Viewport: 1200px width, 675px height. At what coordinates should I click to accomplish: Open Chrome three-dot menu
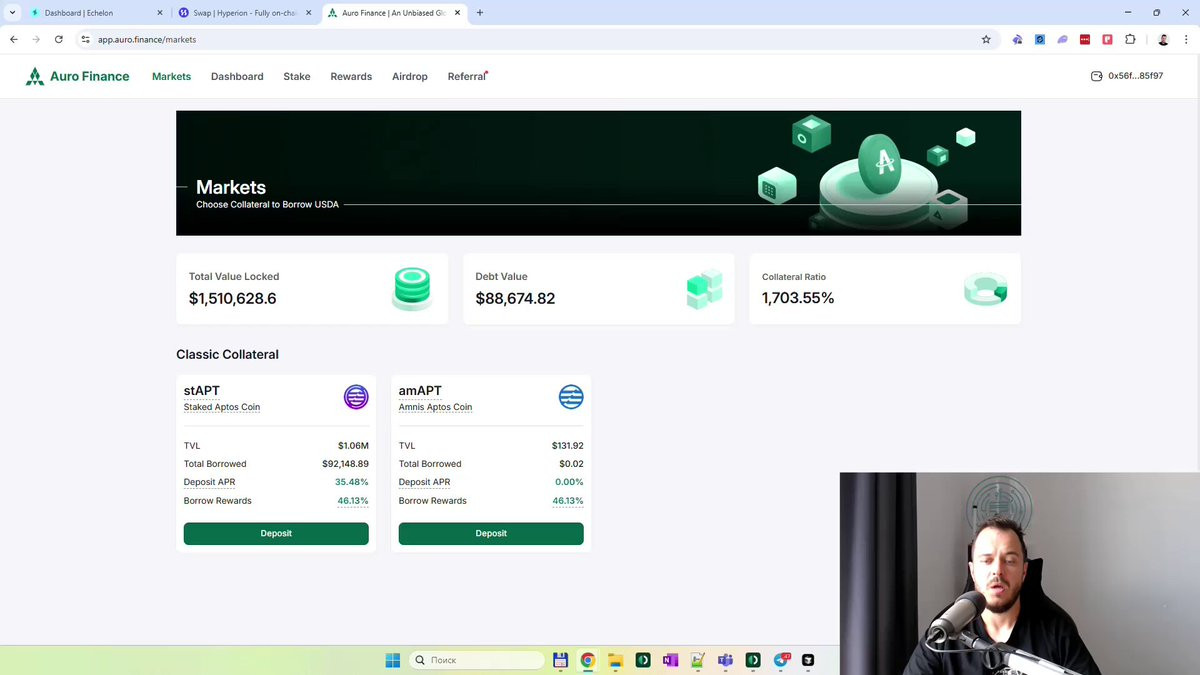click(1186, 39)
